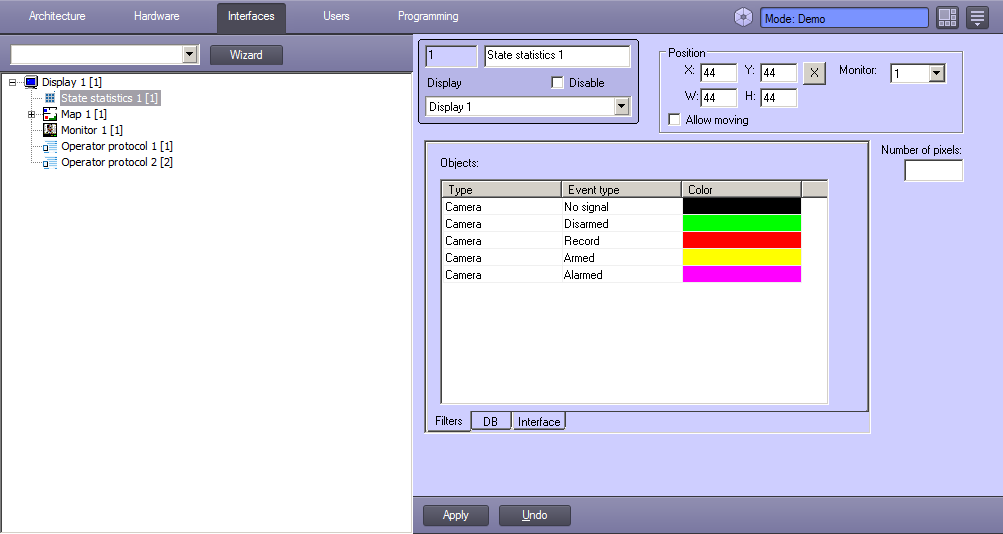Viewport: 1003px width, 534px height.
Task: Click the Monitor 1 icon in tree
Action: pyautogui.click(x=50, y=130)
